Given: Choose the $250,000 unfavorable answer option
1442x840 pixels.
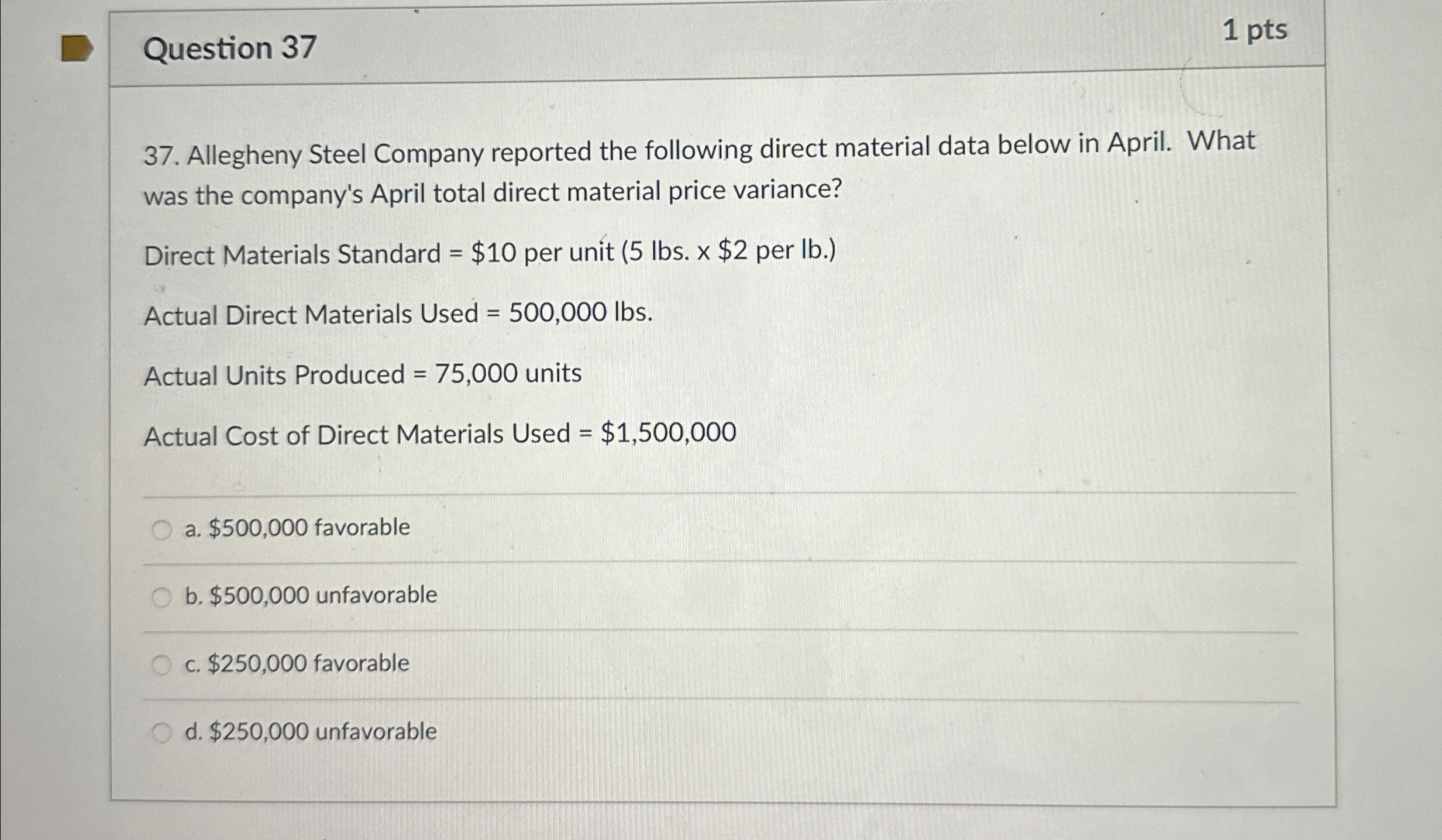Looking at the screenshot, I should tap(310, 730).
